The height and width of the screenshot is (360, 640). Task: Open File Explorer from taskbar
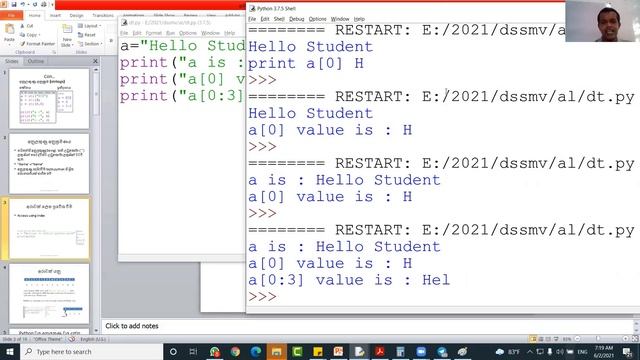coord(276,351)
